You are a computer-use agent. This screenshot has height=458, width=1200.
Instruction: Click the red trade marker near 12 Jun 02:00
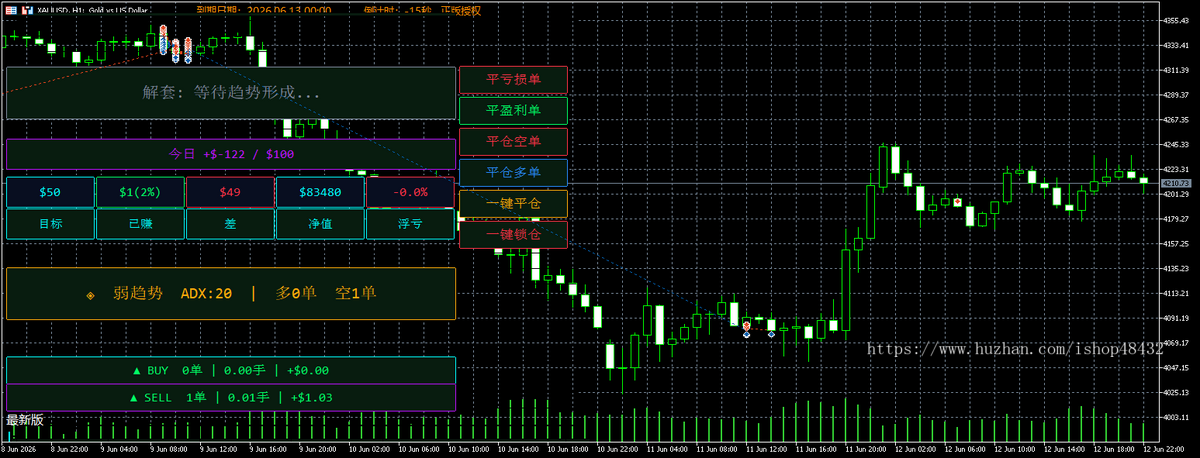(957, 202)
